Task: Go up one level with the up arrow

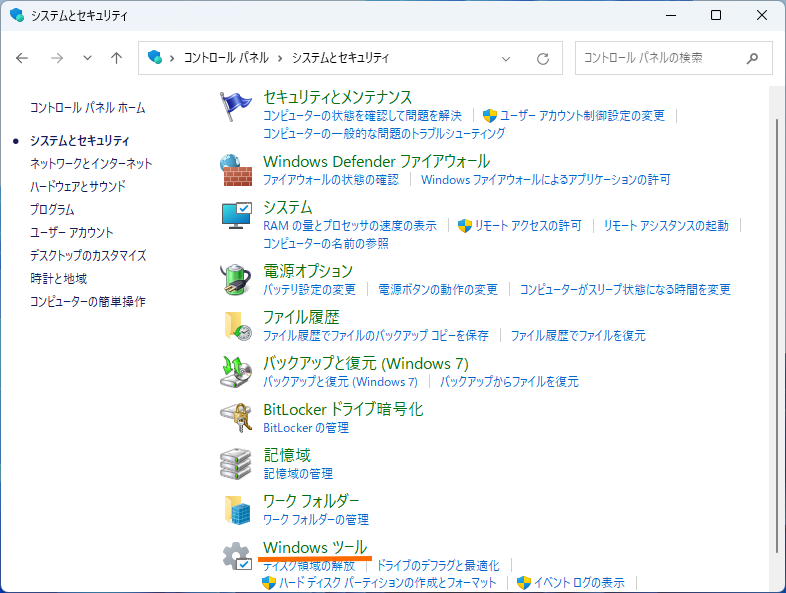Action: (116, 58)
